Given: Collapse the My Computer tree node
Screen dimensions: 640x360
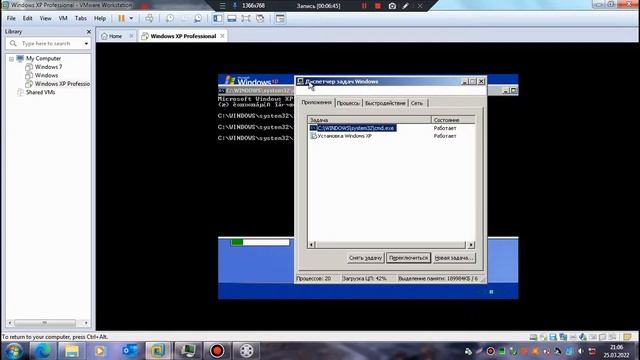Looking at the screenshot, I should [11, 59].
